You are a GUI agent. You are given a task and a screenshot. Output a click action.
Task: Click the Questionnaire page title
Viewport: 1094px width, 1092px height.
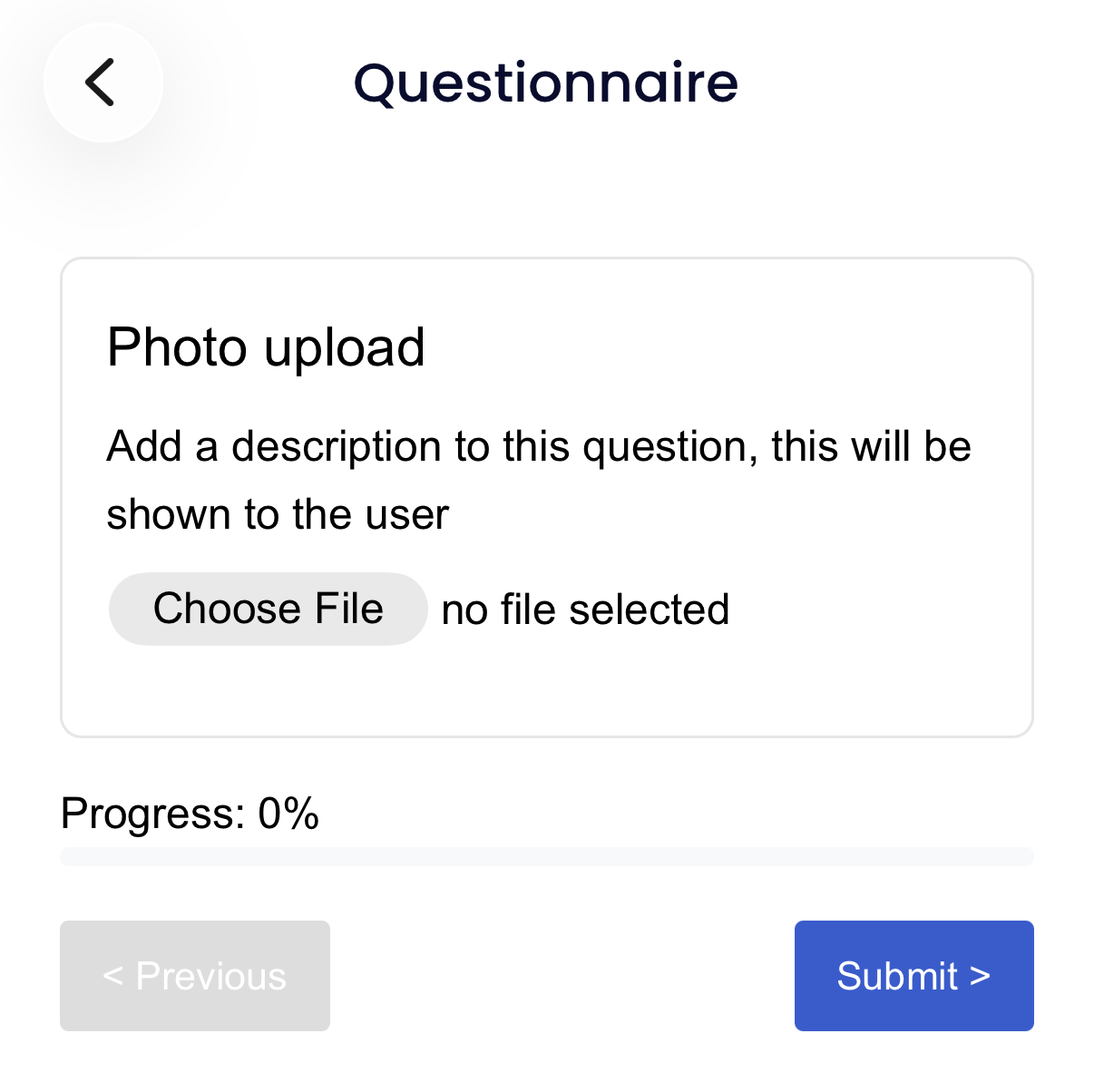[x=546, y=83]
